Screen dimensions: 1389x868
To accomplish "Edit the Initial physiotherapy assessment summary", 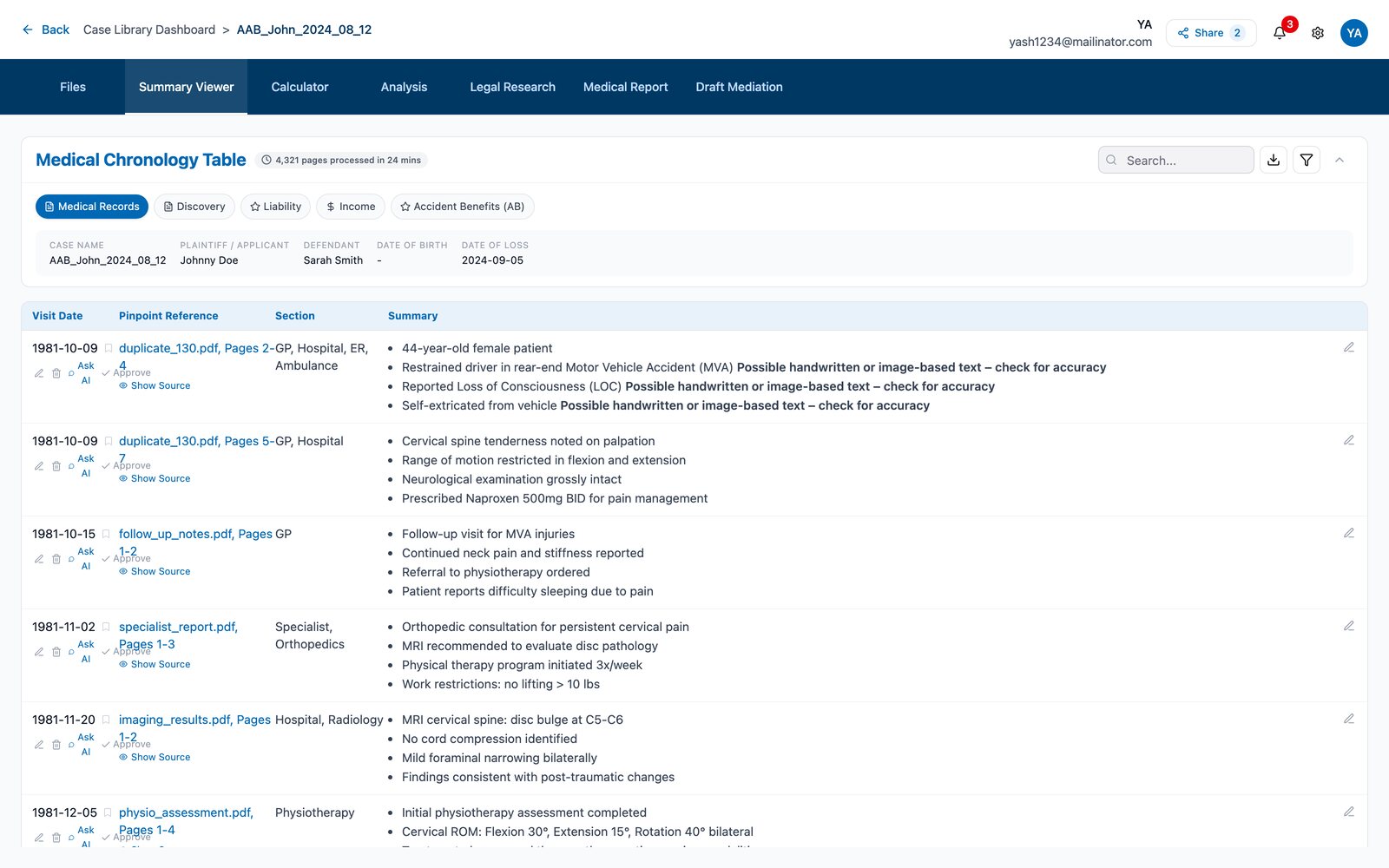I will point(1349,812).
